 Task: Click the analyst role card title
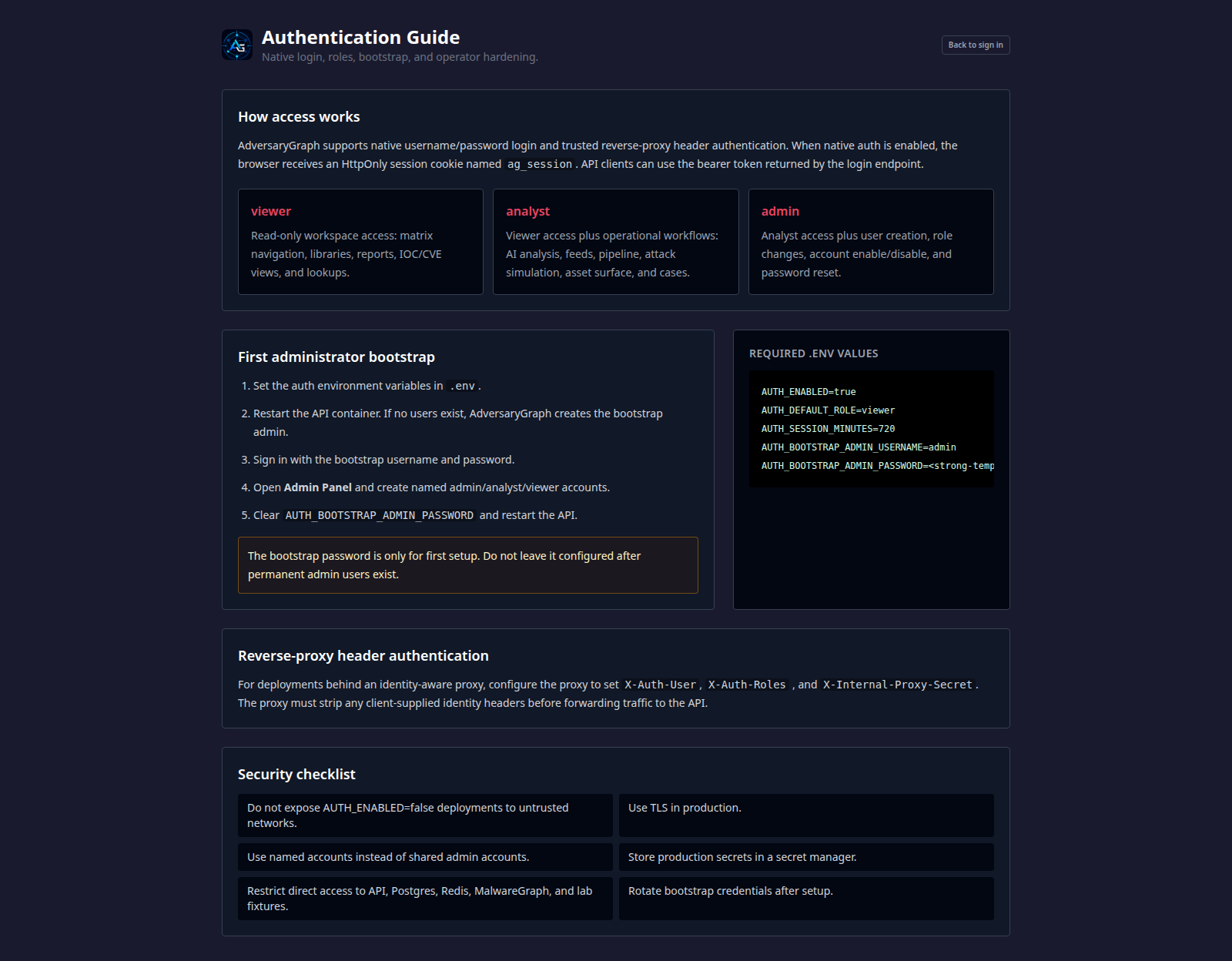point(527,211)
